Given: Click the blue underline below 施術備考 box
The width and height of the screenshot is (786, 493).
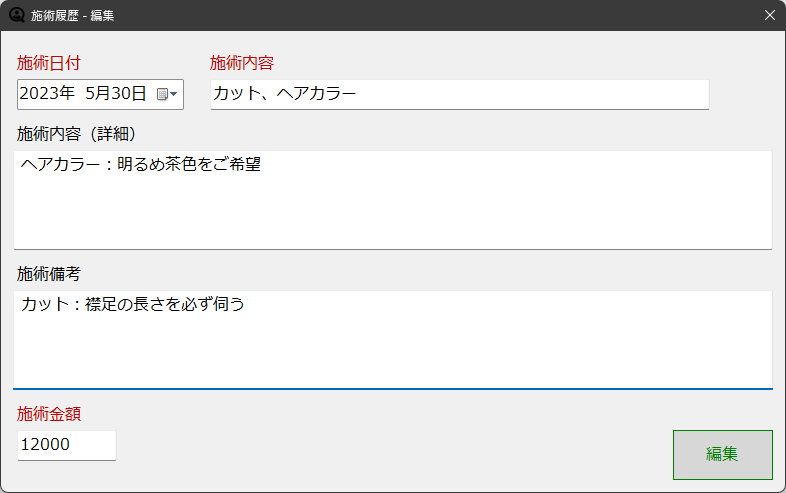Looking at the screenshot, I should point(392,388).
